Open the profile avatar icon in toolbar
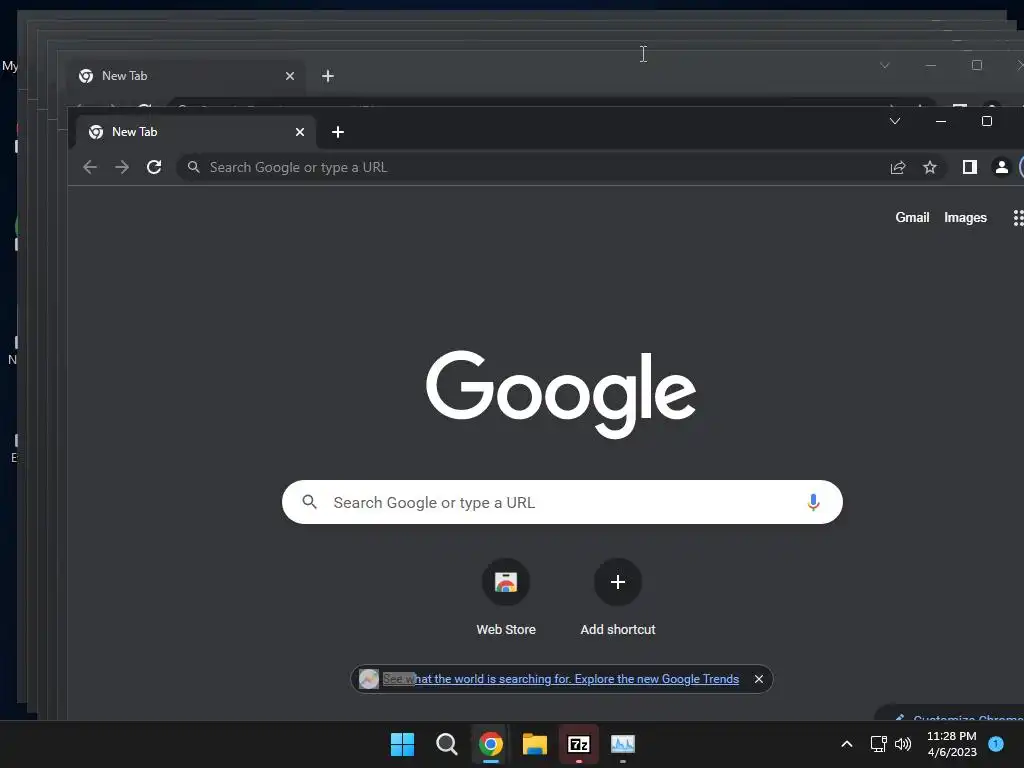 1001,167
